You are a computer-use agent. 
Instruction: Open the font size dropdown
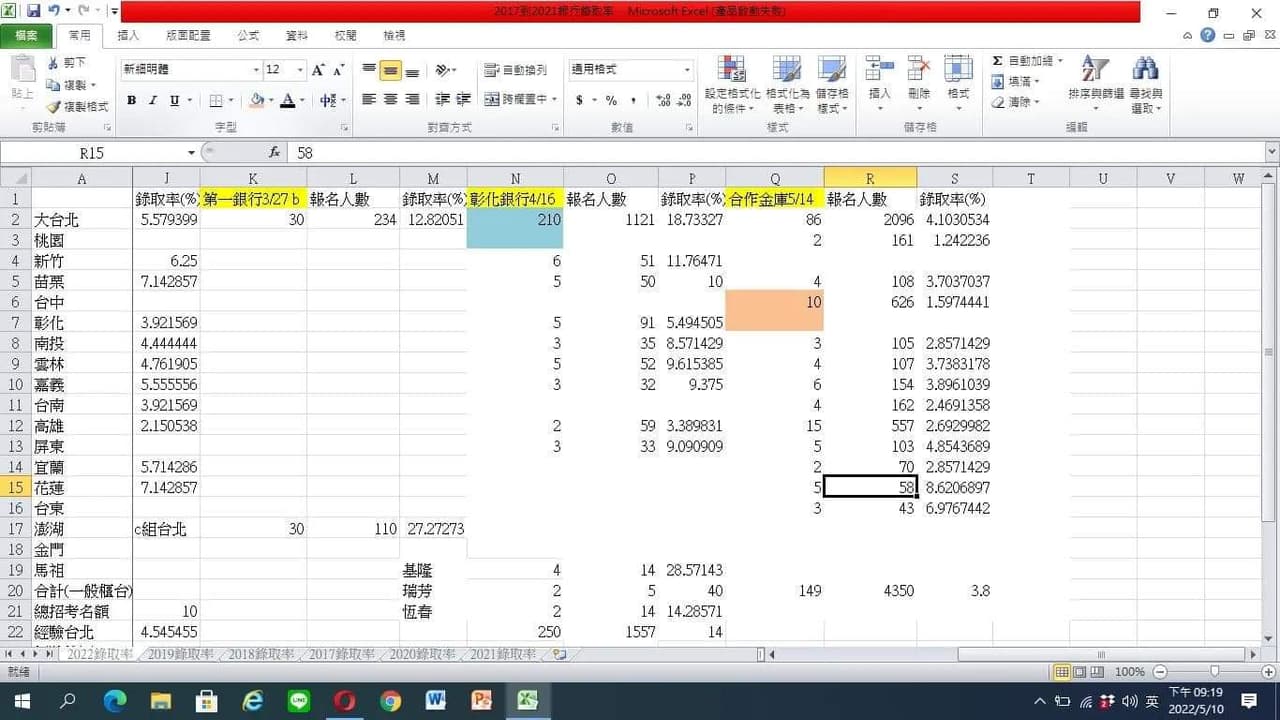300,70
